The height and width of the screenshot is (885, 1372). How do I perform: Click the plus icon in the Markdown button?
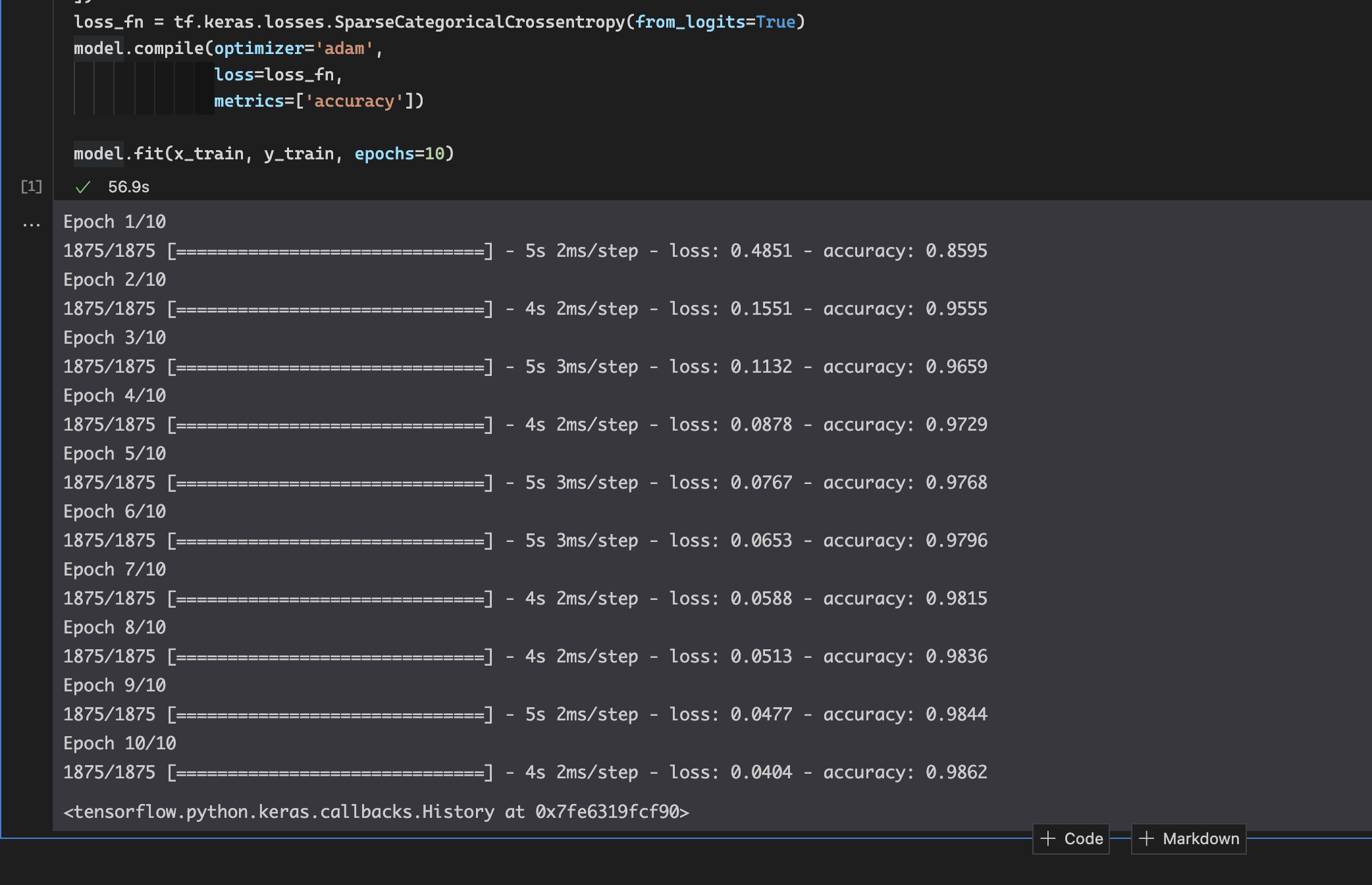tap(1148, 839)
